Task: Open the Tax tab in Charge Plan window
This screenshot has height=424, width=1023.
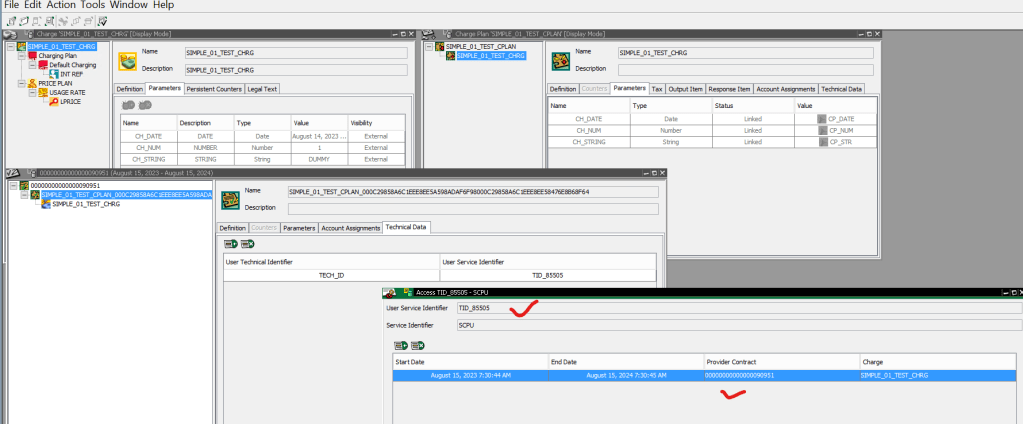Action: pos(657,89)
